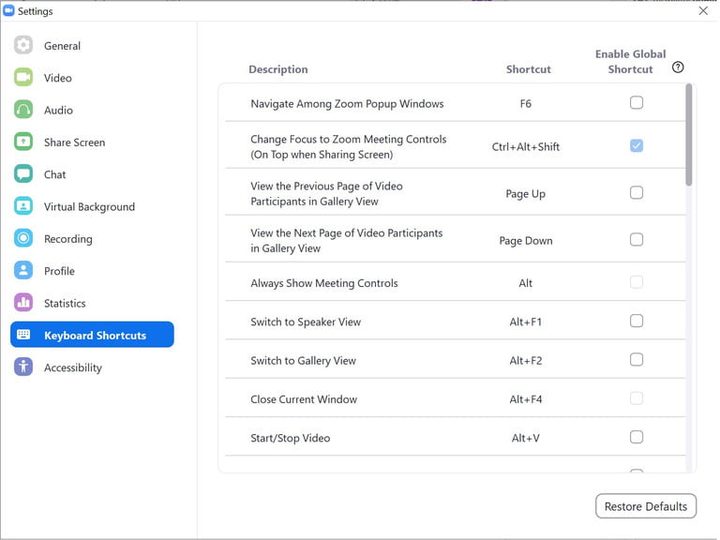Enable global shortcut for Navigate Among Popup Windows
Image resolution: width=720 pixels, height=540 pixels.
pyautogui.click(x=636, y=103)
